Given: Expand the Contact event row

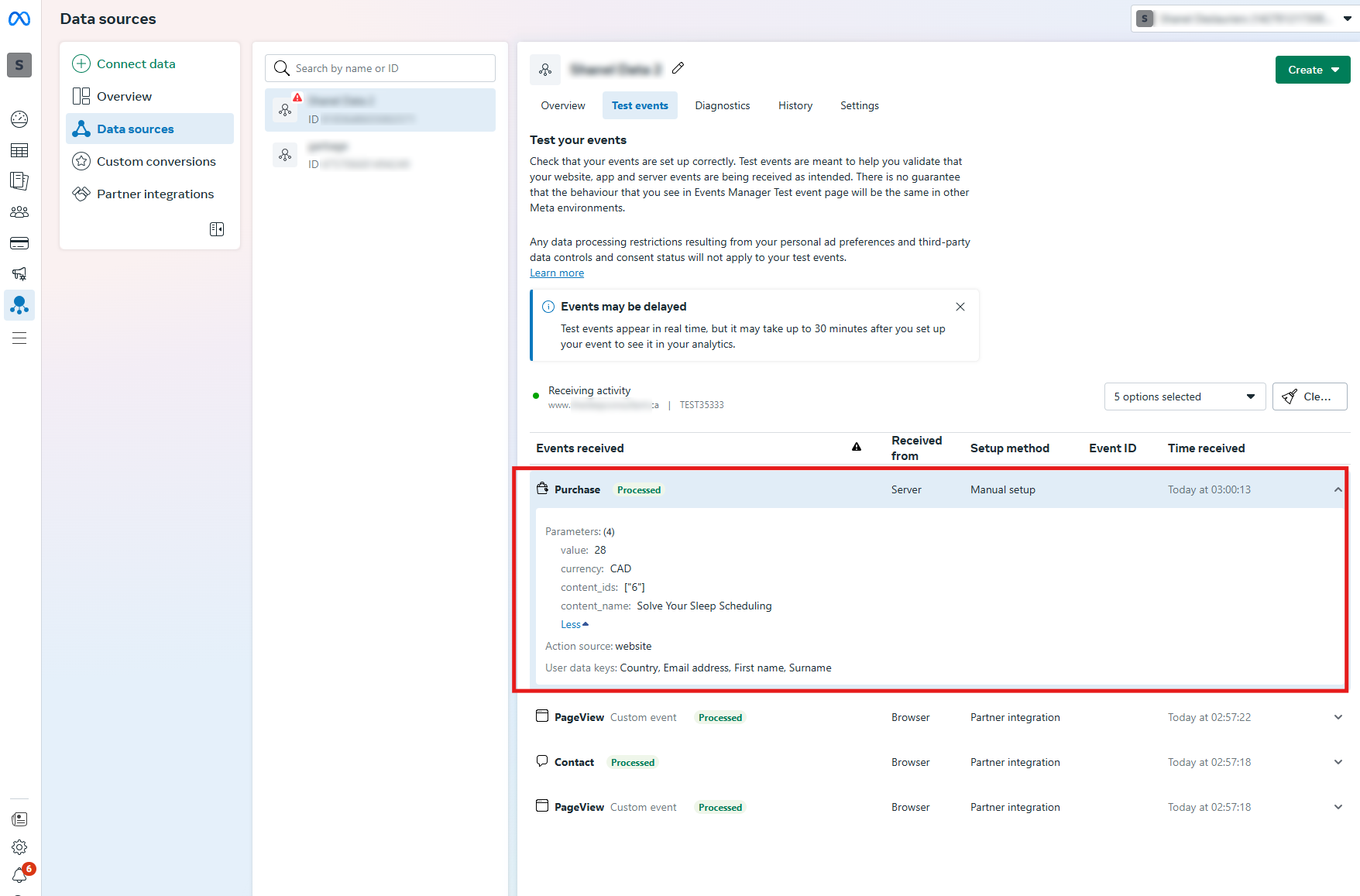Looking at the screenshot, I should (1338, 763).
